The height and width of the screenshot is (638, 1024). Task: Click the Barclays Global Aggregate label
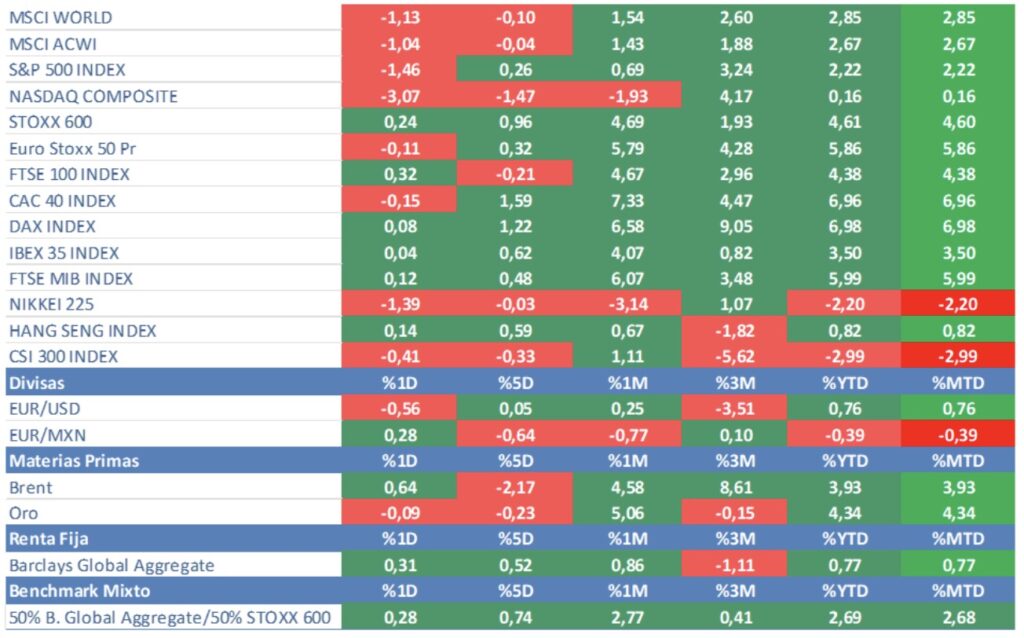111,565
